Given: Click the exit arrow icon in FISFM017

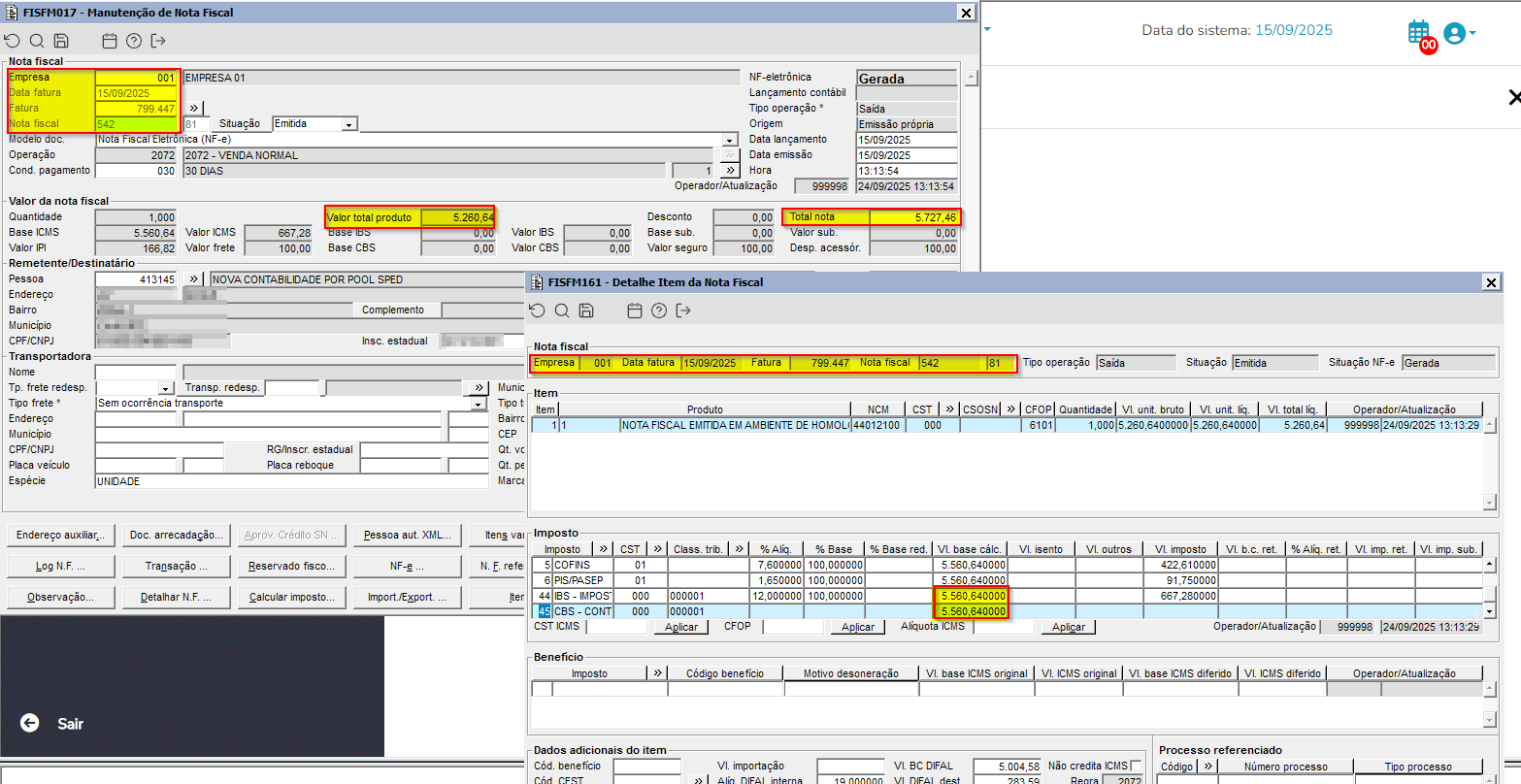Looking at the screenshot, I should point(158,41).
